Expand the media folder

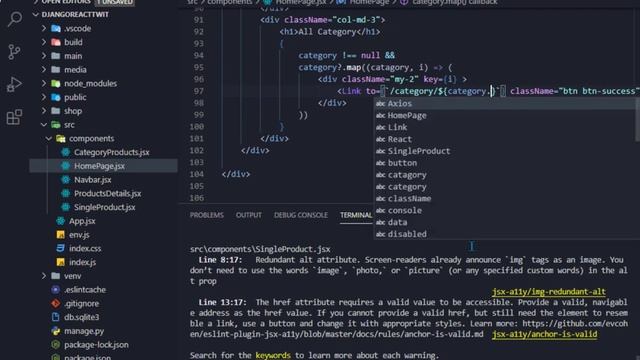(x=44, y=70)
